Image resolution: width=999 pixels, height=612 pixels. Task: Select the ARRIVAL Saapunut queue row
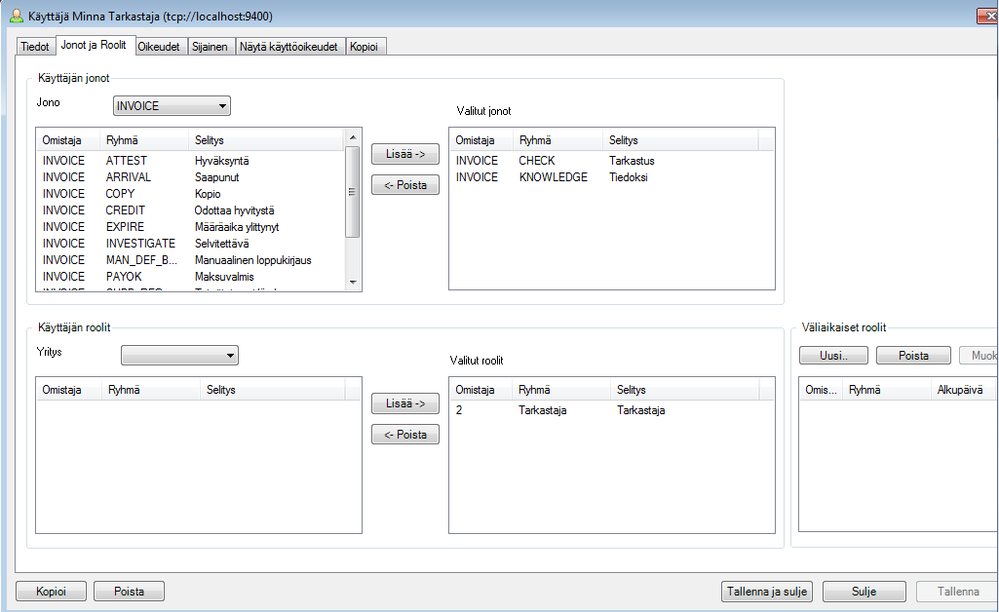(x=190, y=178)
